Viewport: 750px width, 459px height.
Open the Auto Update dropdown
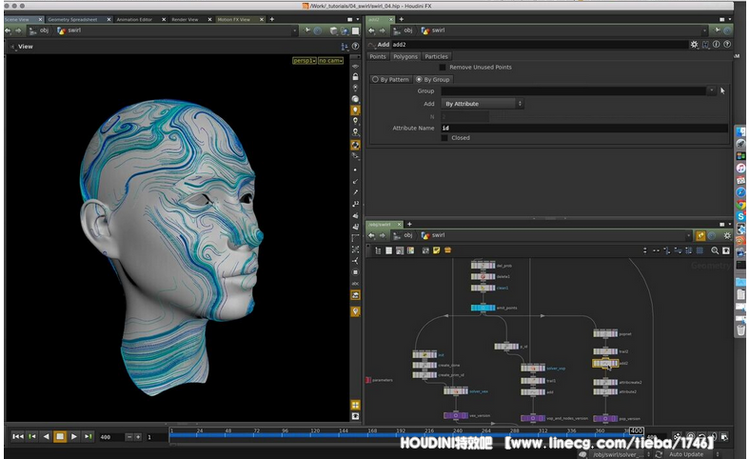[x=690, y=454]
